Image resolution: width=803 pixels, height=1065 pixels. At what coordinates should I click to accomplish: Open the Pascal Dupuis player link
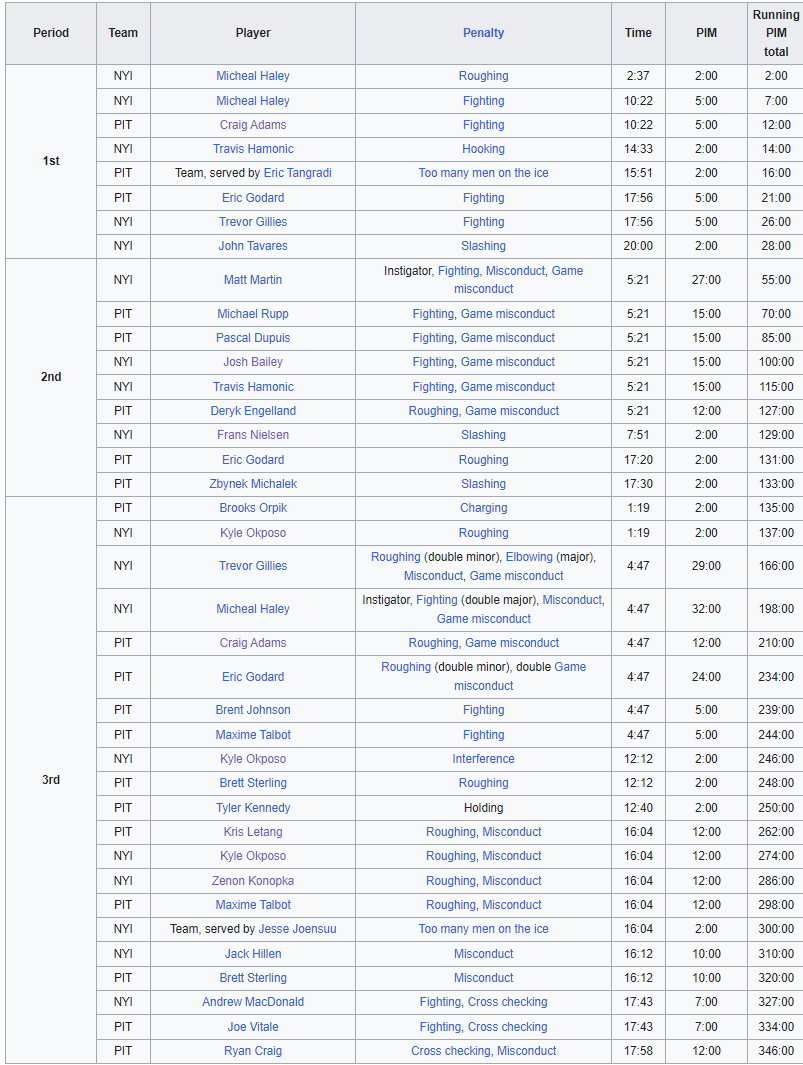253,338
